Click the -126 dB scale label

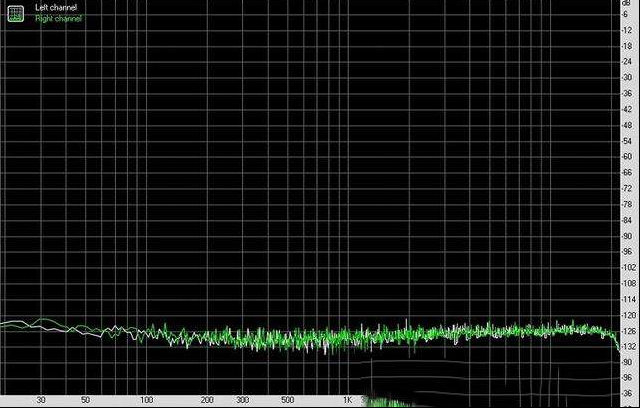tap(629, 331)
